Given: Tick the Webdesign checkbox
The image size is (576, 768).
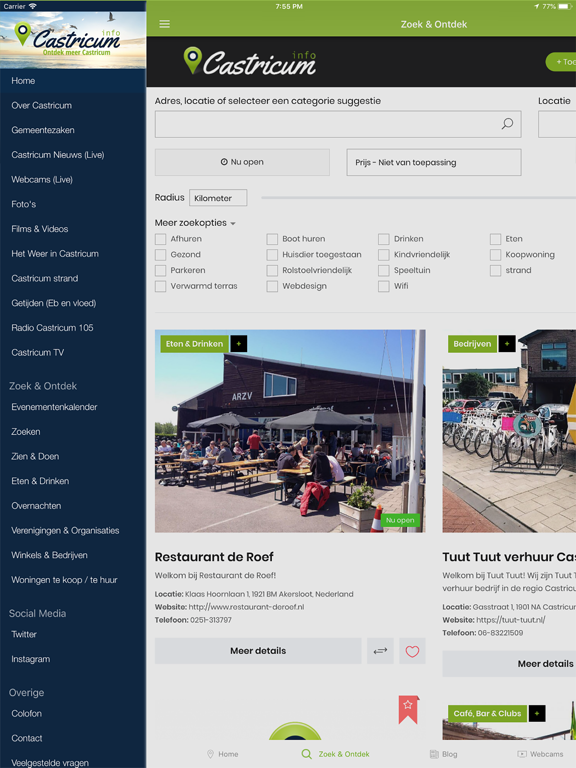Looking at the screenshot, I should click(x=272, y=286).
